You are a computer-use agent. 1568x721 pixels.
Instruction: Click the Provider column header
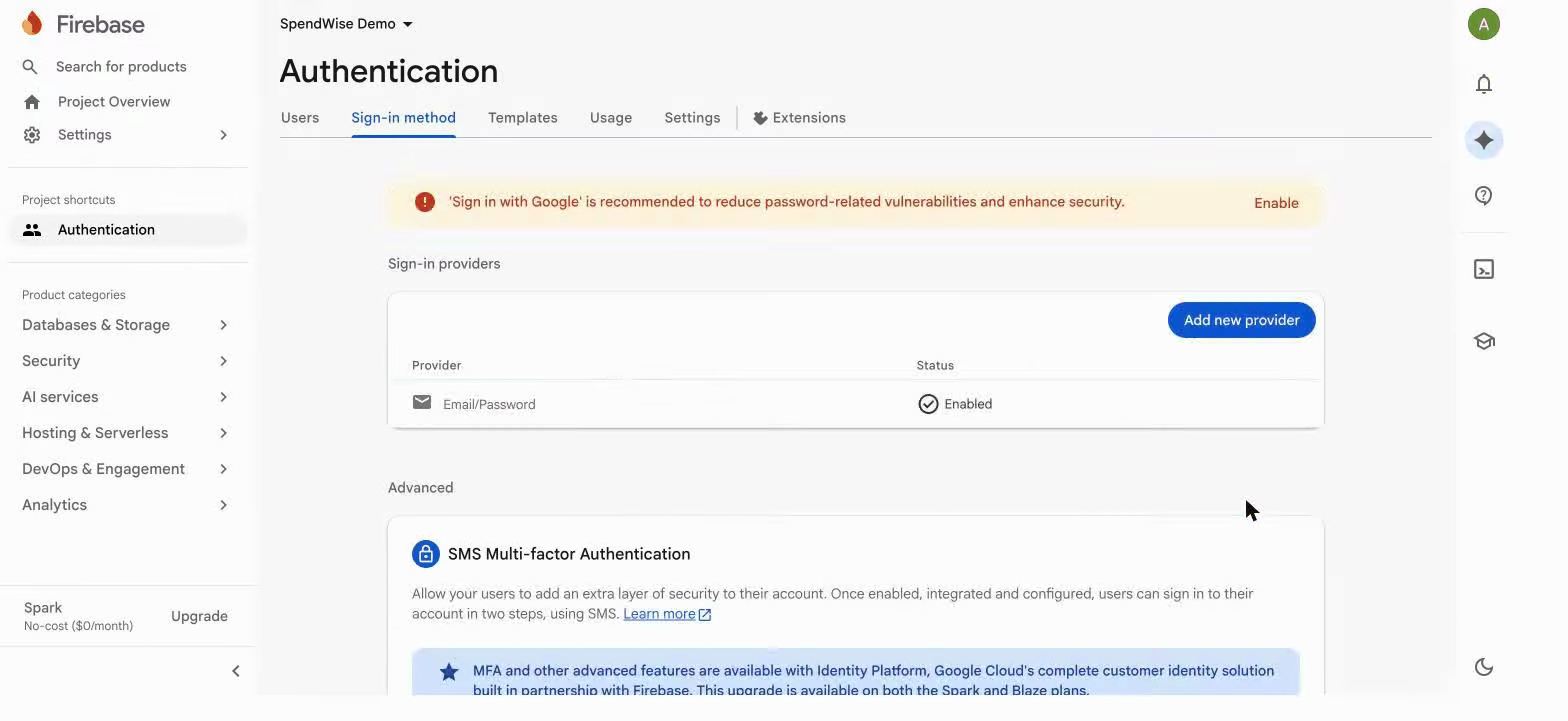[x=436, y=366]
